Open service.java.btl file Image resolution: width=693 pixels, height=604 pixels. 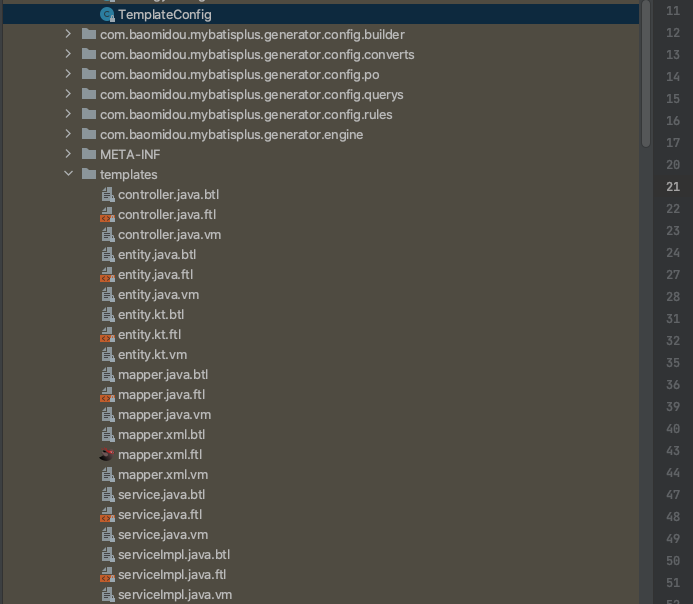(x=161, y=495)
